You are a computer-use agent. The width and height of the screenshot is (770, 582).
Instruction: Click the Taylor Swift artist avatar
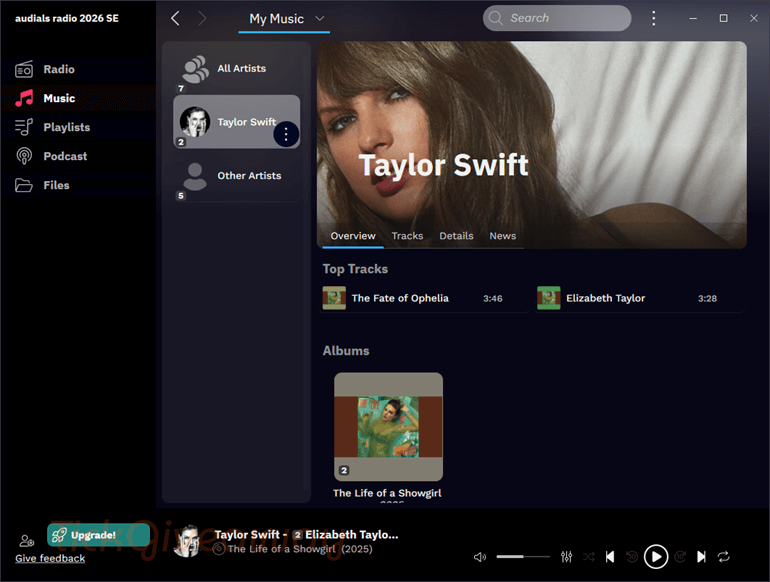pos(195,122)
